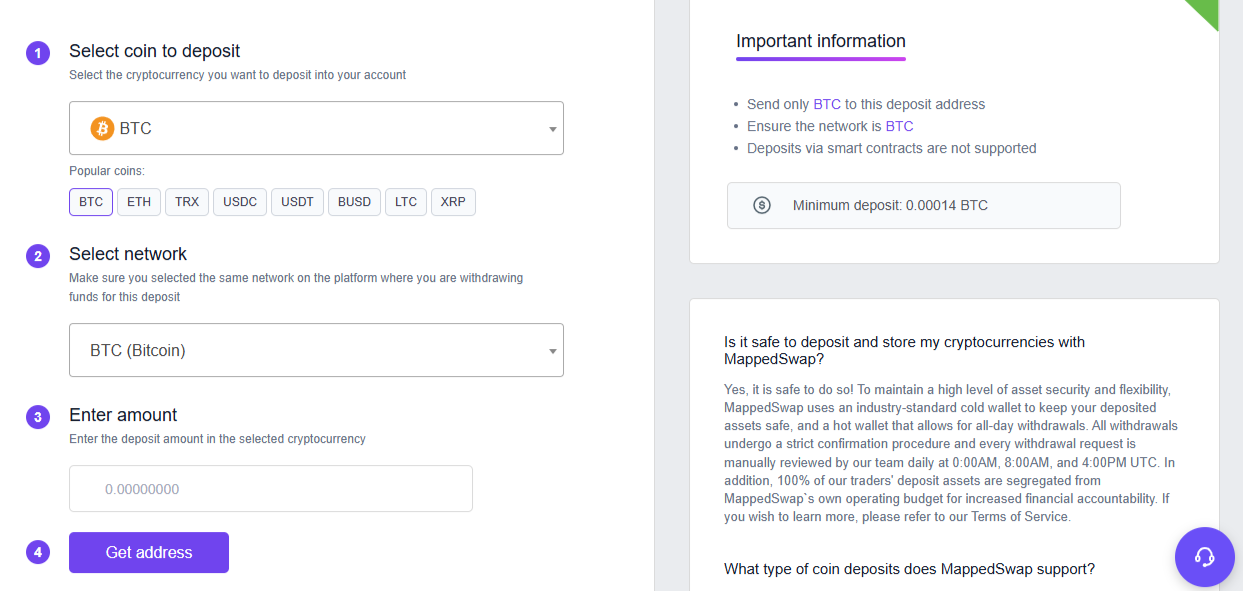Choose the XRP popular coin chip
Image resolution: width=1243 pixels, height=591 pixels.
pyautogui.click(x=453, y=202)
